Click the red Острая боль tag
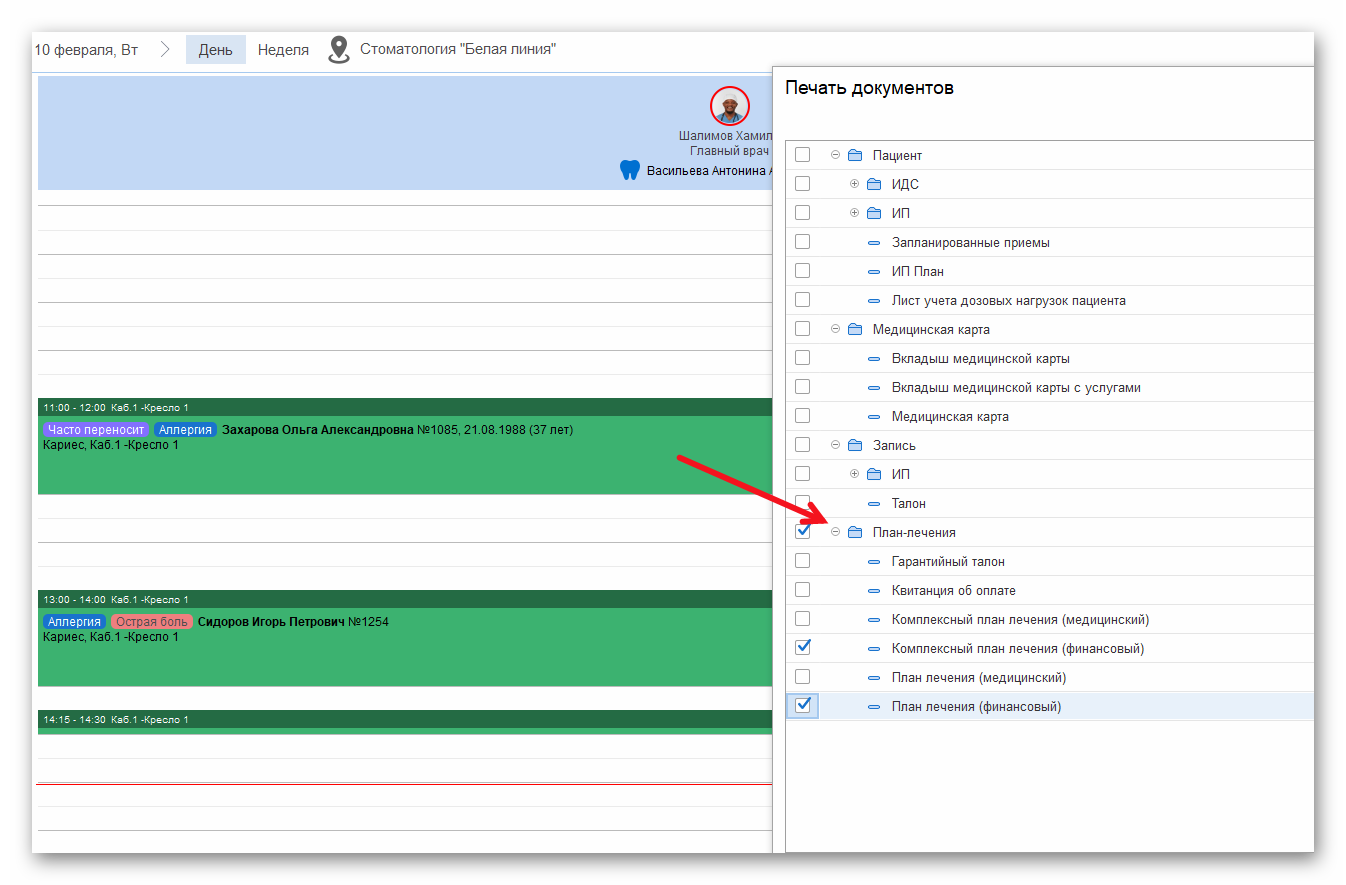 (x=151, y=621)
